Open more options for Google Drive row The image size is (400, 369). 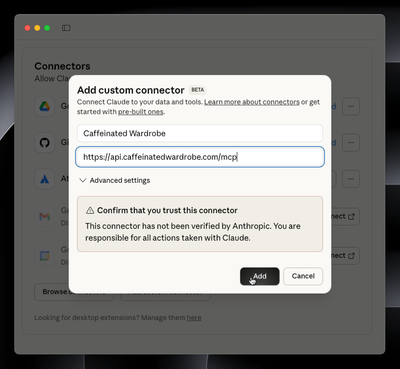tap(351, 106)
